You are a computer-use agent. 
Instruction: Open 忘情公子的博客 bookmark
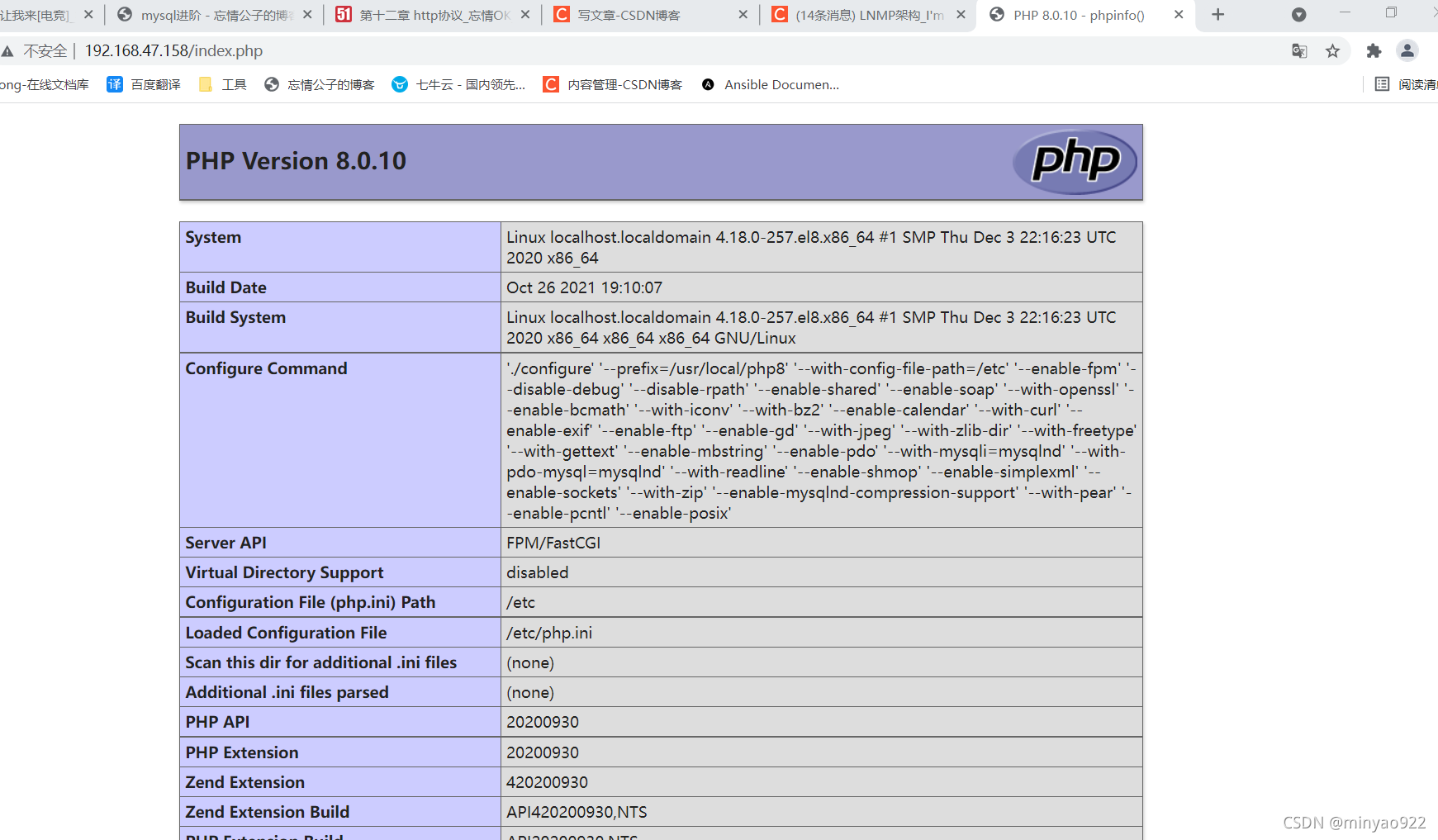[320, 85]
